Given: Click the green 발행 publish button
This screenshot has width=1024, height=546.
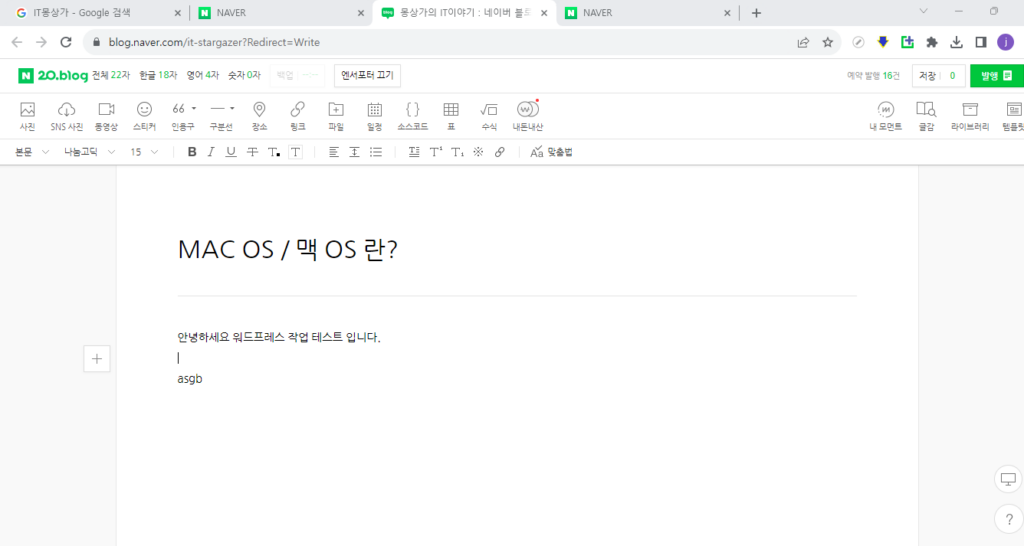Looking at the screenshot, I should (997, 76).
